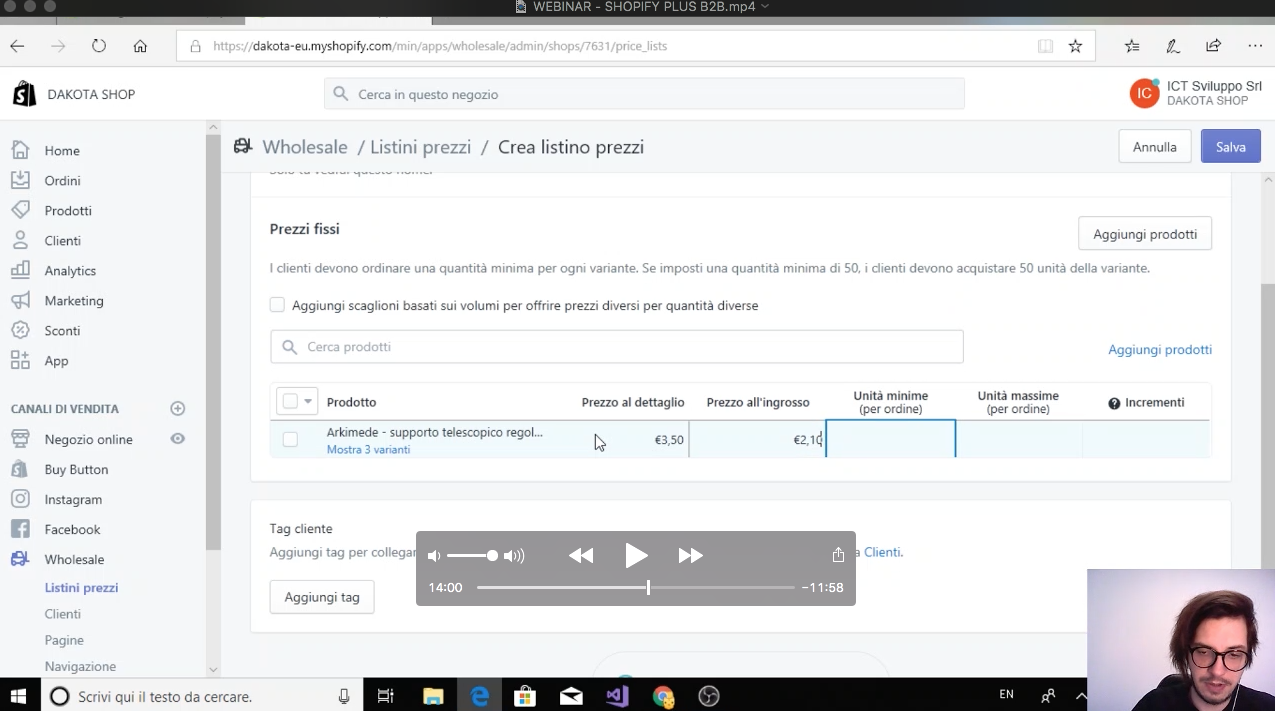Open reading view icon in address bar

click(x=1045, y=46)
